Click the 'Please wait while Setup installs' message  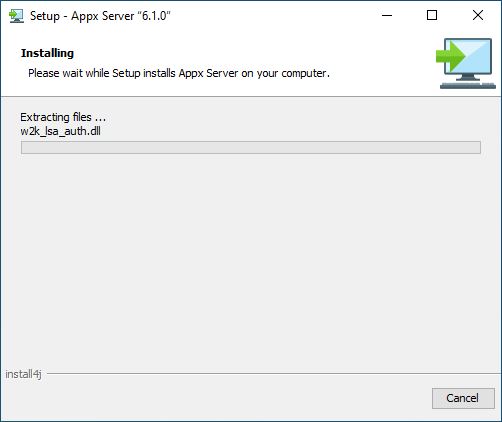179,73
